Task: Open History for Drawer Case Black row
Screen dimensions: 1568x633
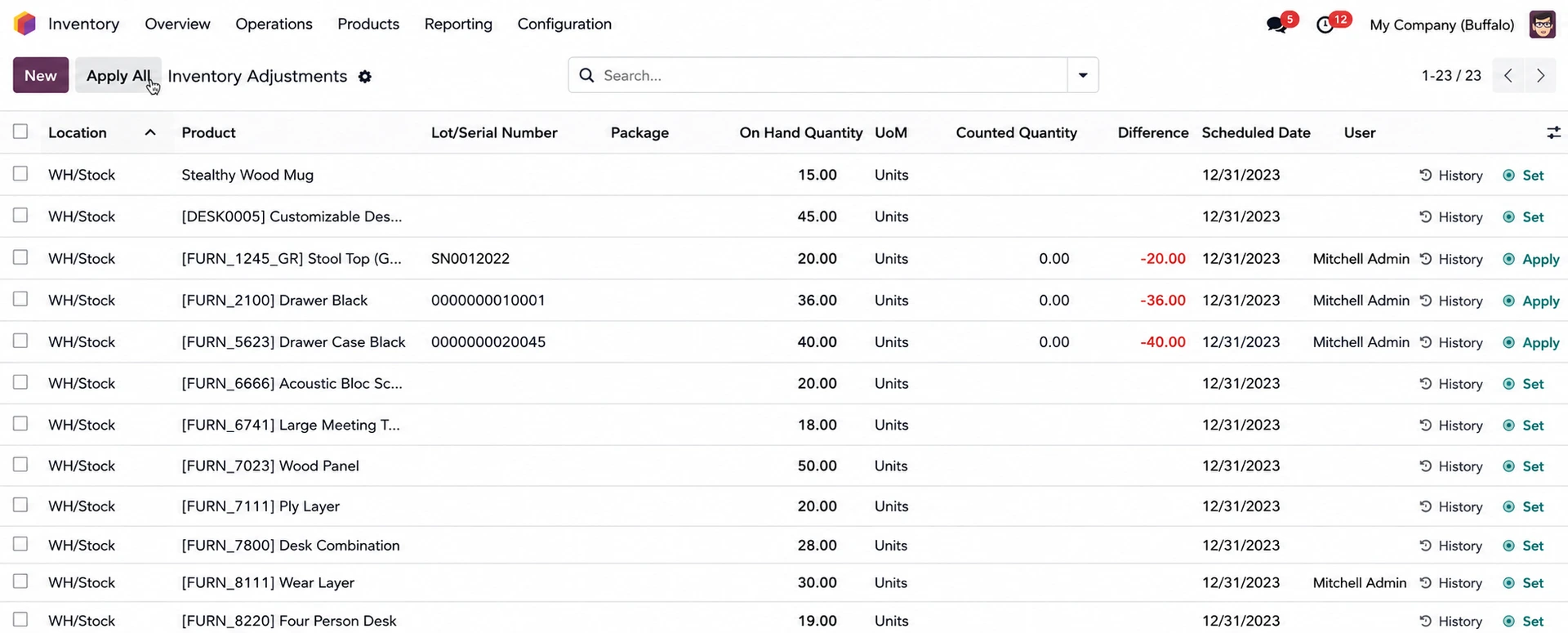Action: [1451, 342]
